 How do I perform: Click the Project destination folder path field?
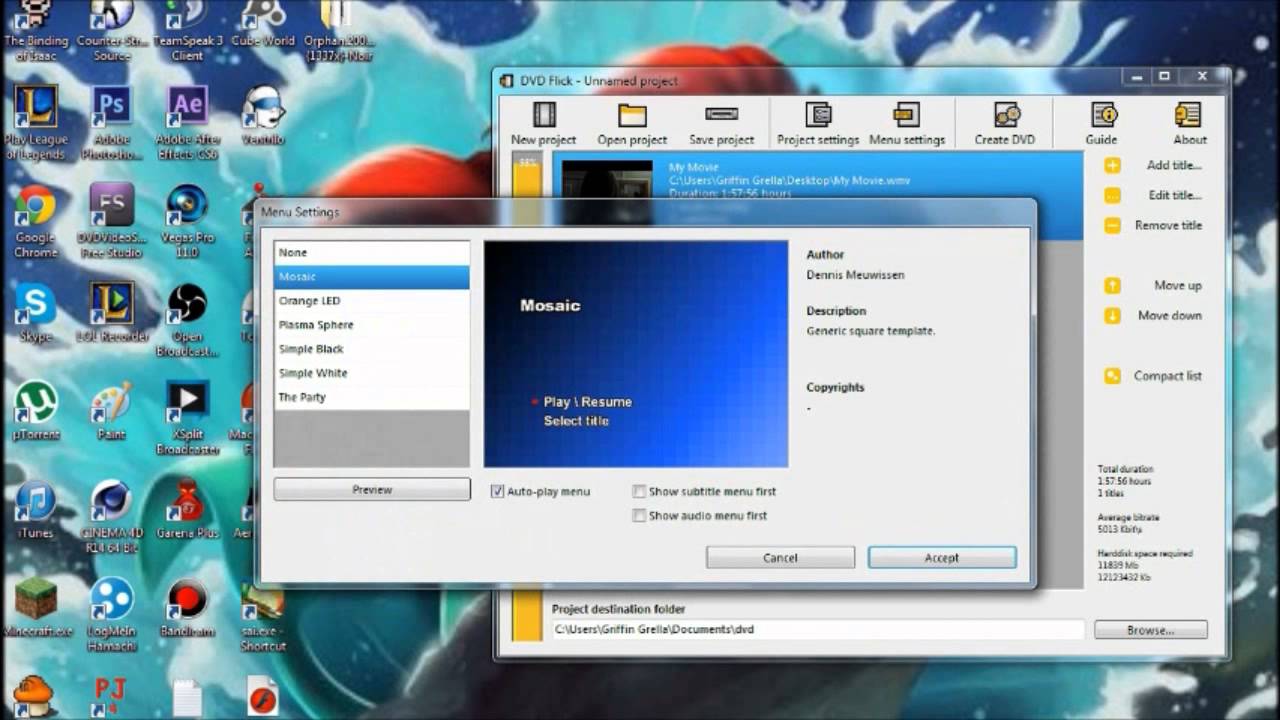pyautogui.click(x=818, y=630)
